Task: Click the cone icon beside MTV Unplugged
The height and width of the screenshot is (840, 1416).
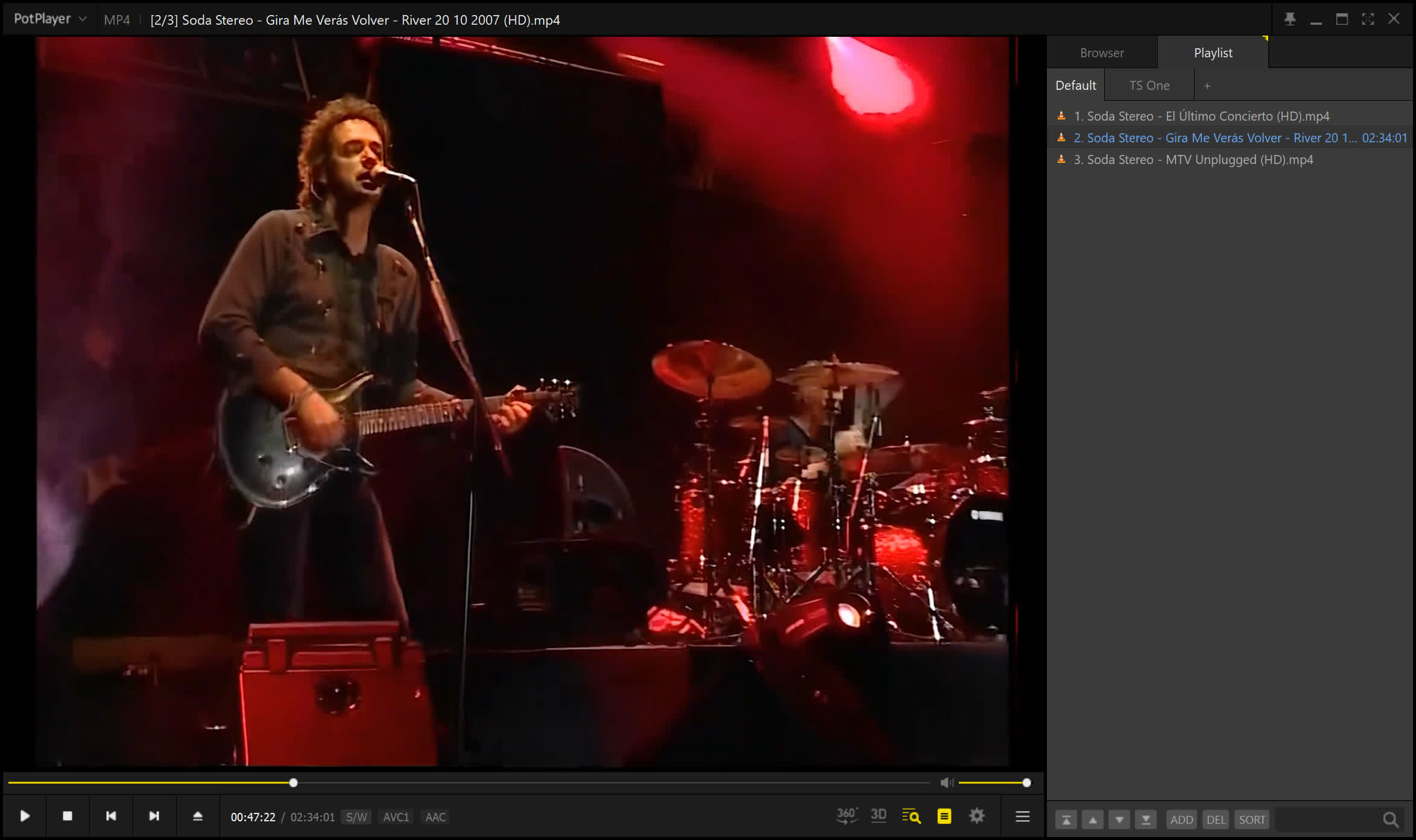Action: click(x=1061, y=159)
